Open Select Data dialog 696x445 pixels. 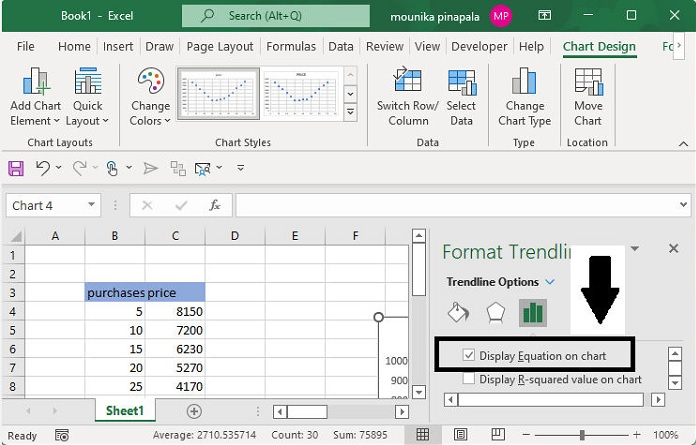461,83
